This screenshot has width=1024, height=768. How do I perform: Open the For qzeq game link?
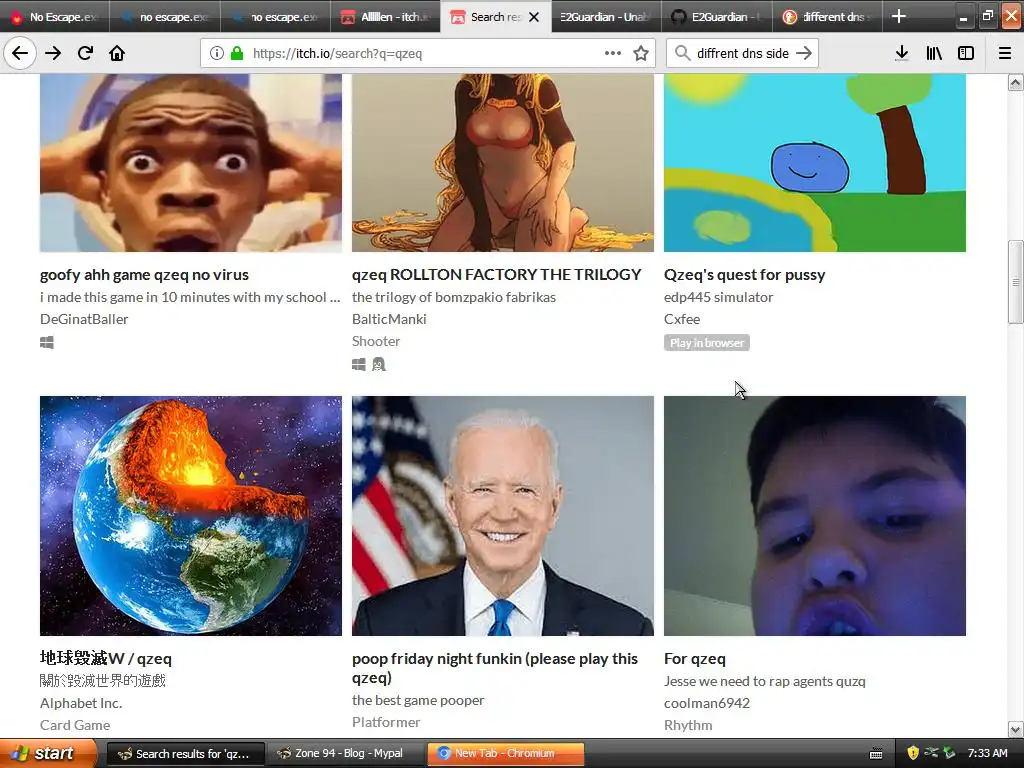695,658
